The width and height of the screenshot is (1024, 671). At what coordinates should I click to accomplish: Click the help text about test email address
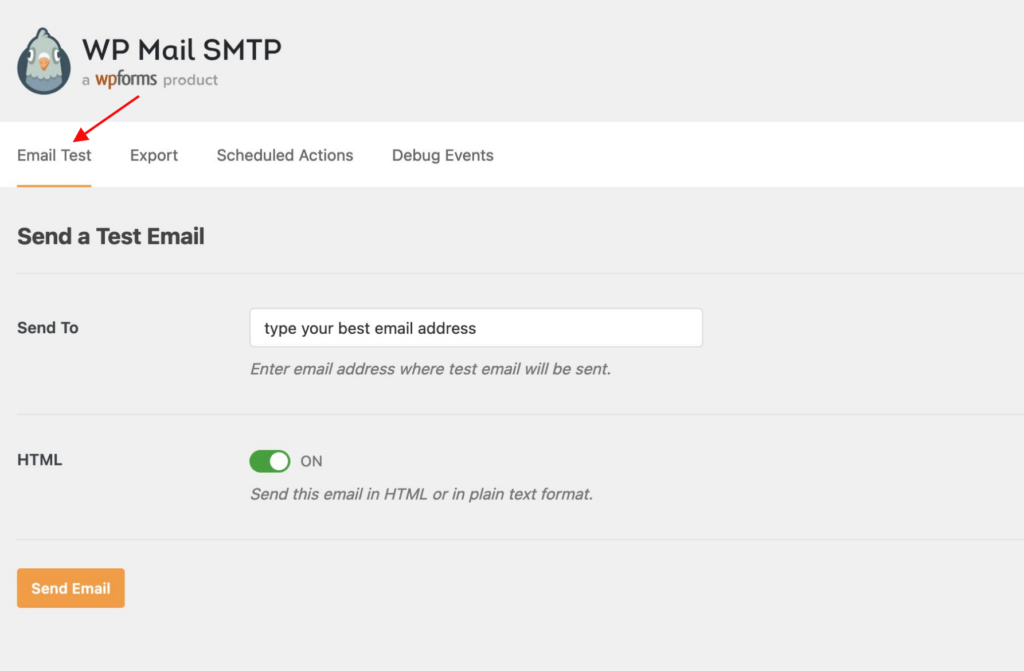coord(430,369)
